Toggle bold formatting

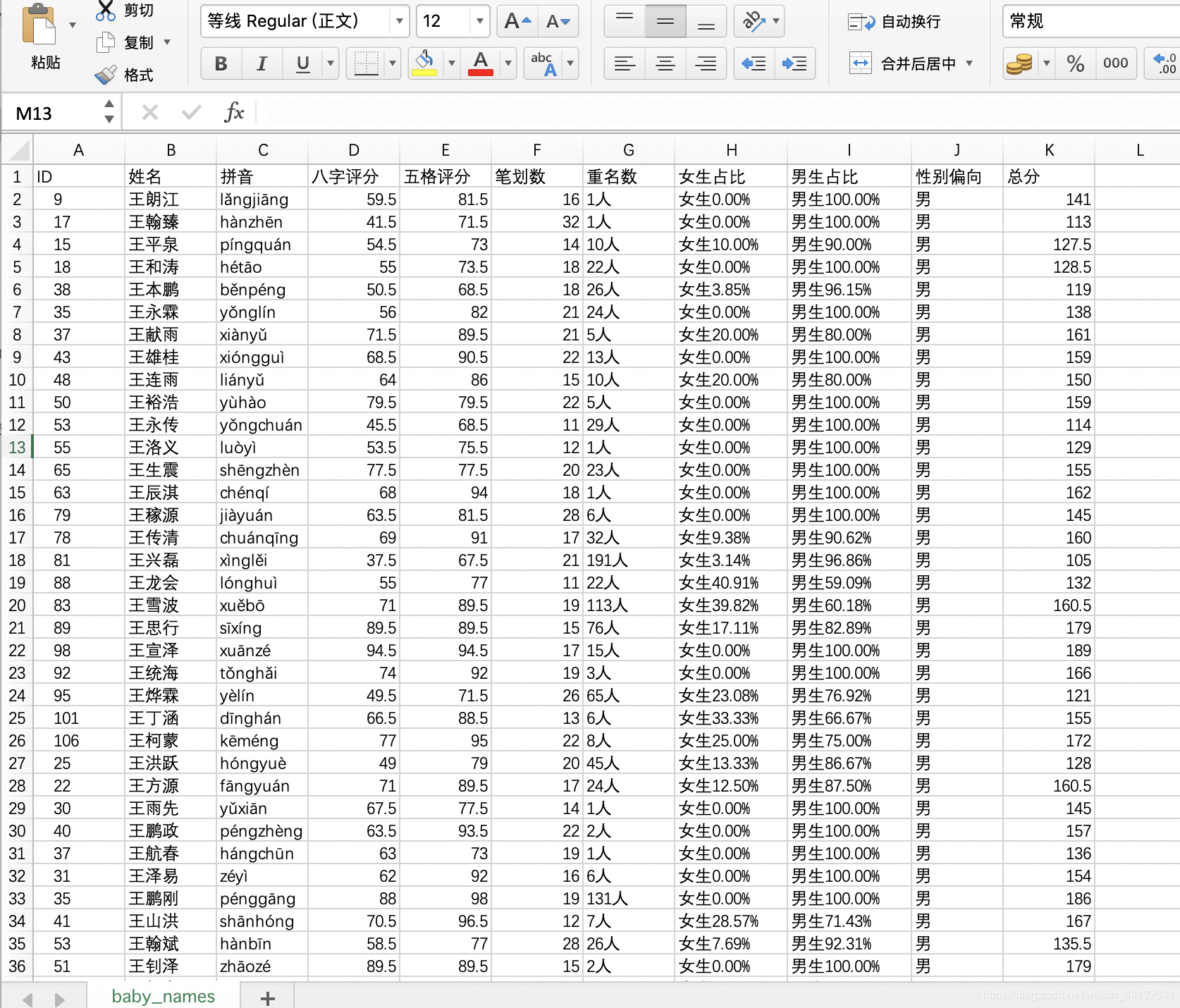pos(221,63)
